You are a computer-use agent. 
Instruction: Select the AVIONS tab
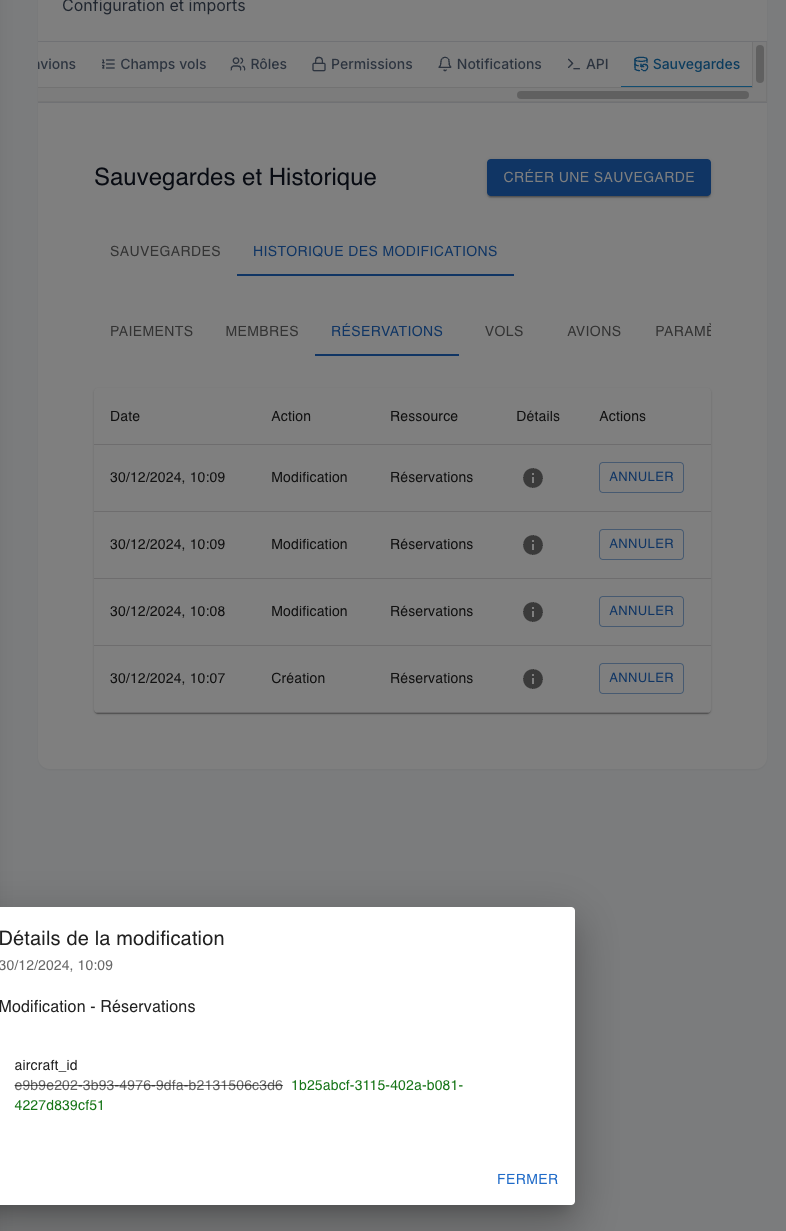pyautogui.click(x=594, y=331)
